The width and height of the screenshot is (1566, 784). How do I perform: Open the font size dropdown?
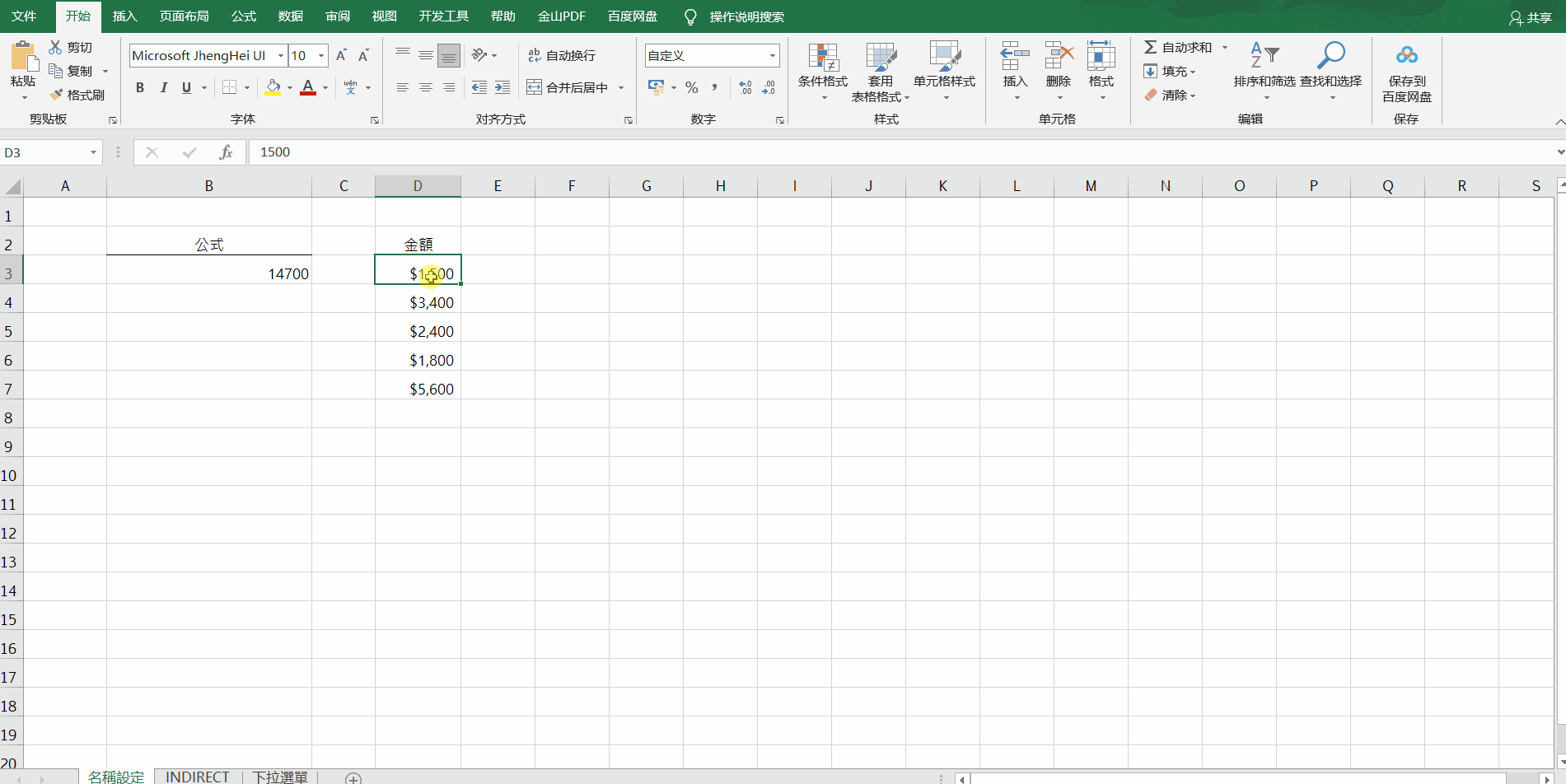321,55
